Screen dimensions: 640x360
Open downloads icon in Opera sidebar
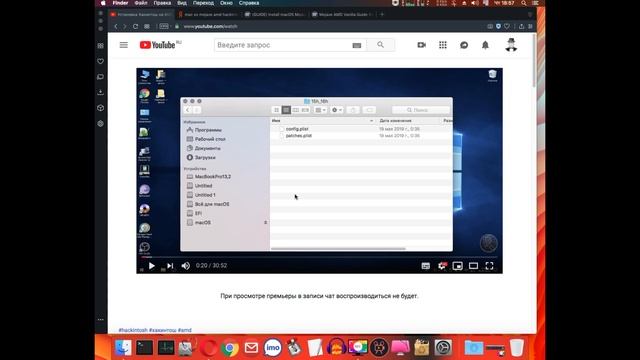coord(100,92)
